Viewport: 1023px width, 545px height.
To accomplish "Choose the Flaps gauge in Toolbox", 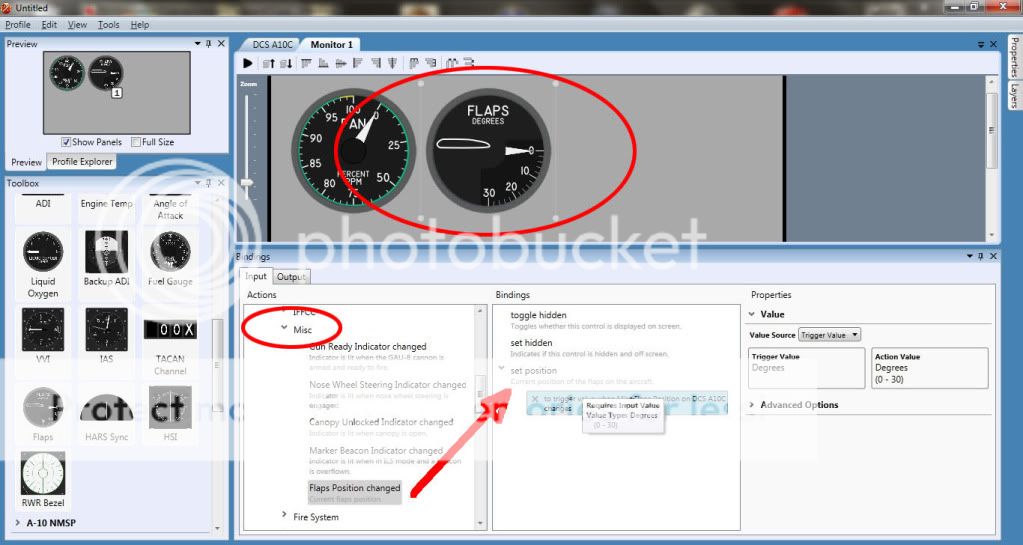I will [x=43, y=413].
